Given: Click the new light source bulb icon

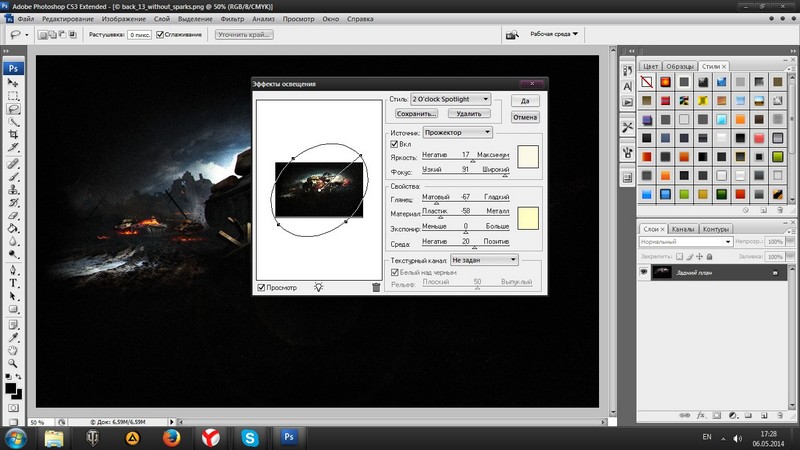Looking at the screenshot, I should click(318, 287).
